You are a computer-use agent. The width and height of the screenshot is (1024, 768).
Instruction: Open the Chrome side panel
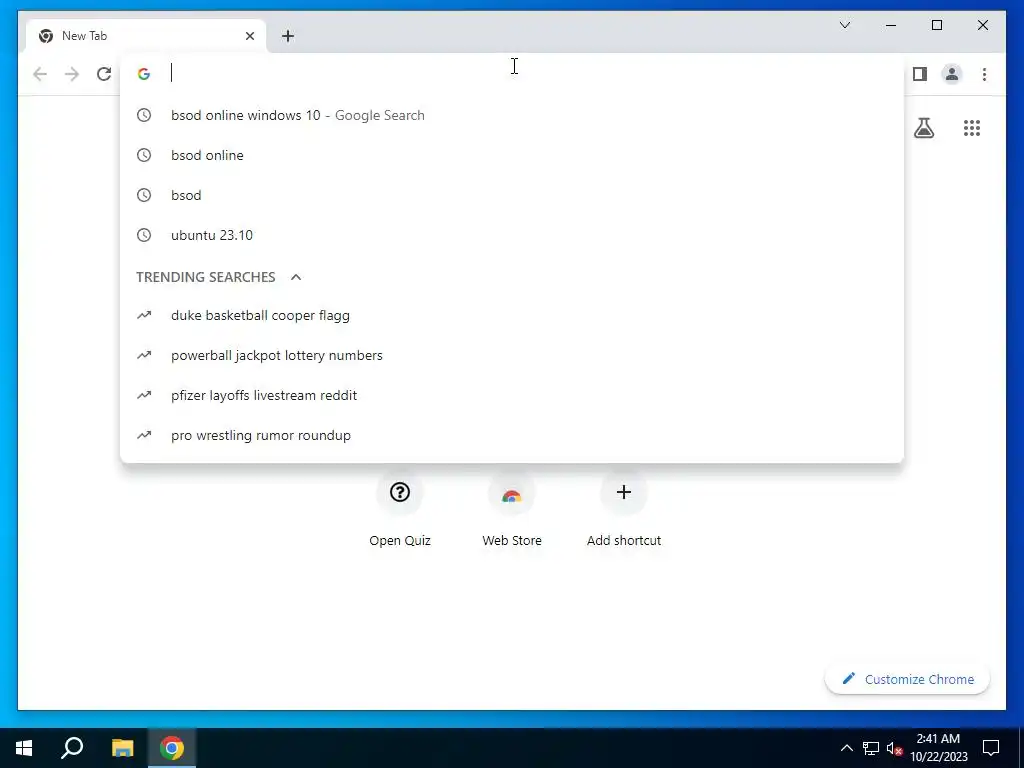[920, 74]
